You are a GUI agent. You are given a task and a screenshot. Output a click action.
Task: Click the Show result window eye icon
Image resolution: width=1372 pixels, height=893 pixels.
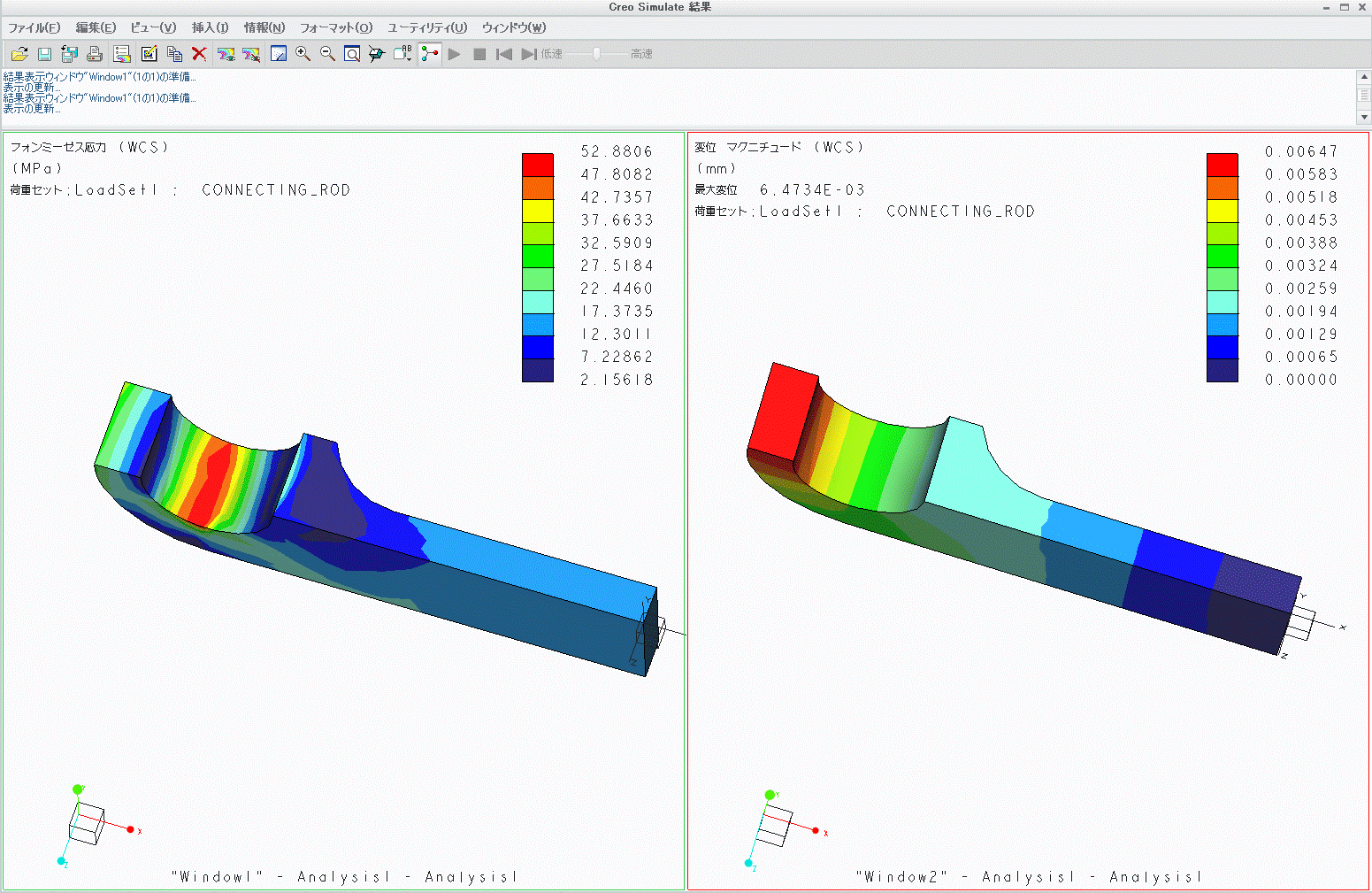[226, 54]
